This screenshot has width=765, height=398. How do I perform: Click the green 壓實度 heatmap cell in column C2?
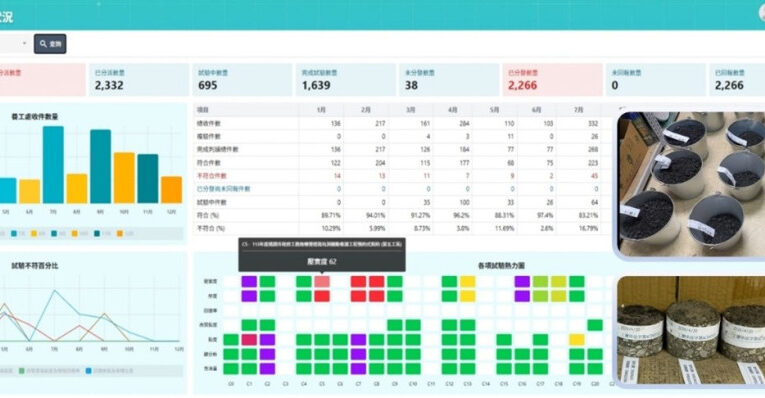click(x=267, y=281)
